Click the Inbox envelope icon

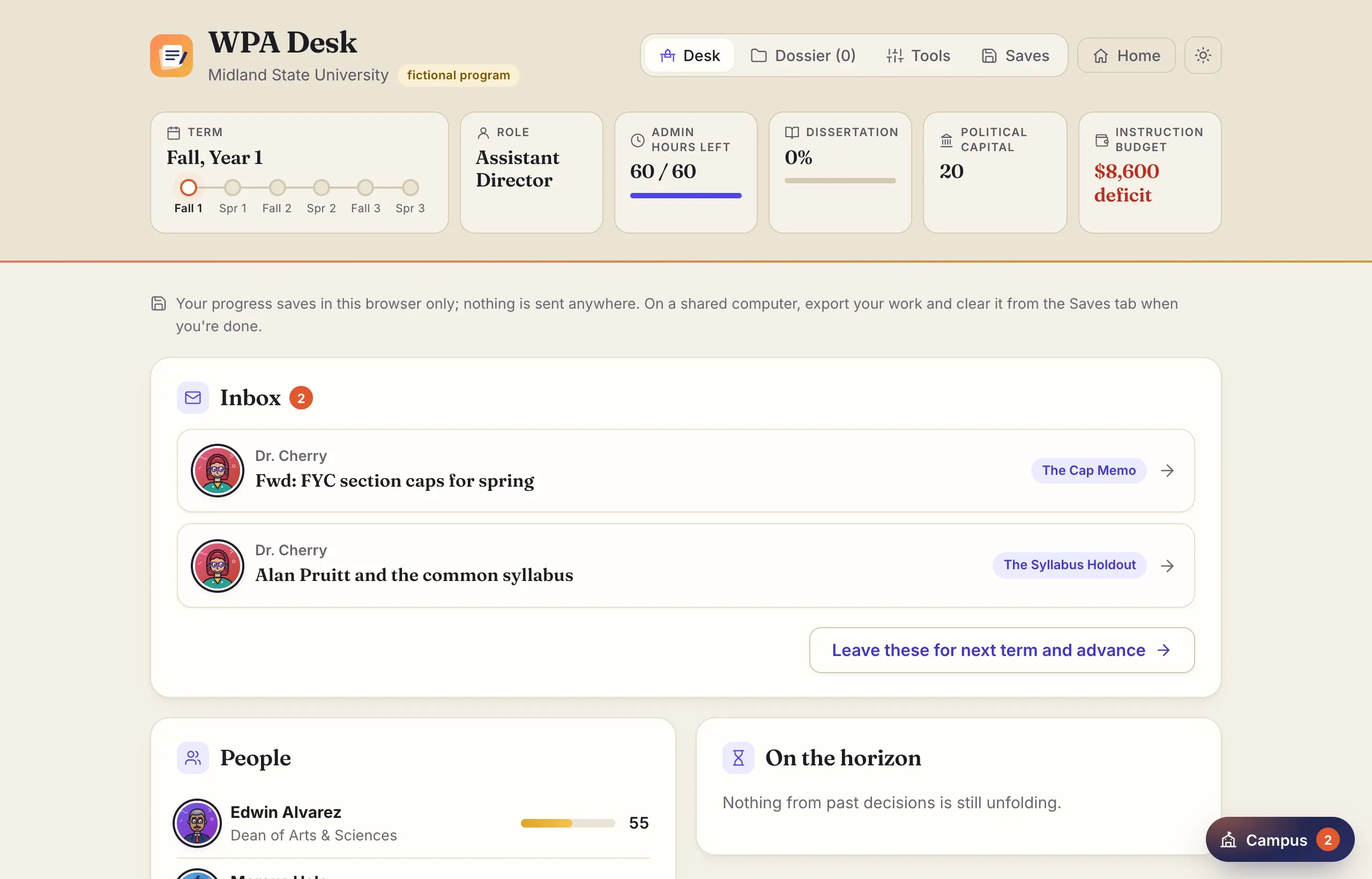[x=193, y=398]
